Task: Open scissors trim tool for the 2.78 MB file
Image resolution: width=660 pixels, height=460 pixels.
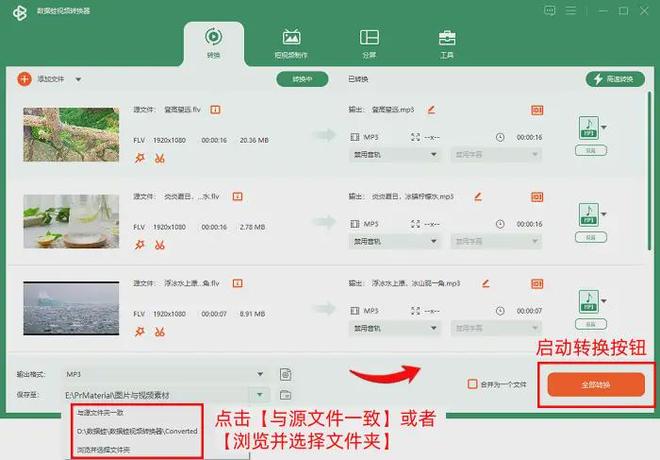Action: [x=160, y=245]
